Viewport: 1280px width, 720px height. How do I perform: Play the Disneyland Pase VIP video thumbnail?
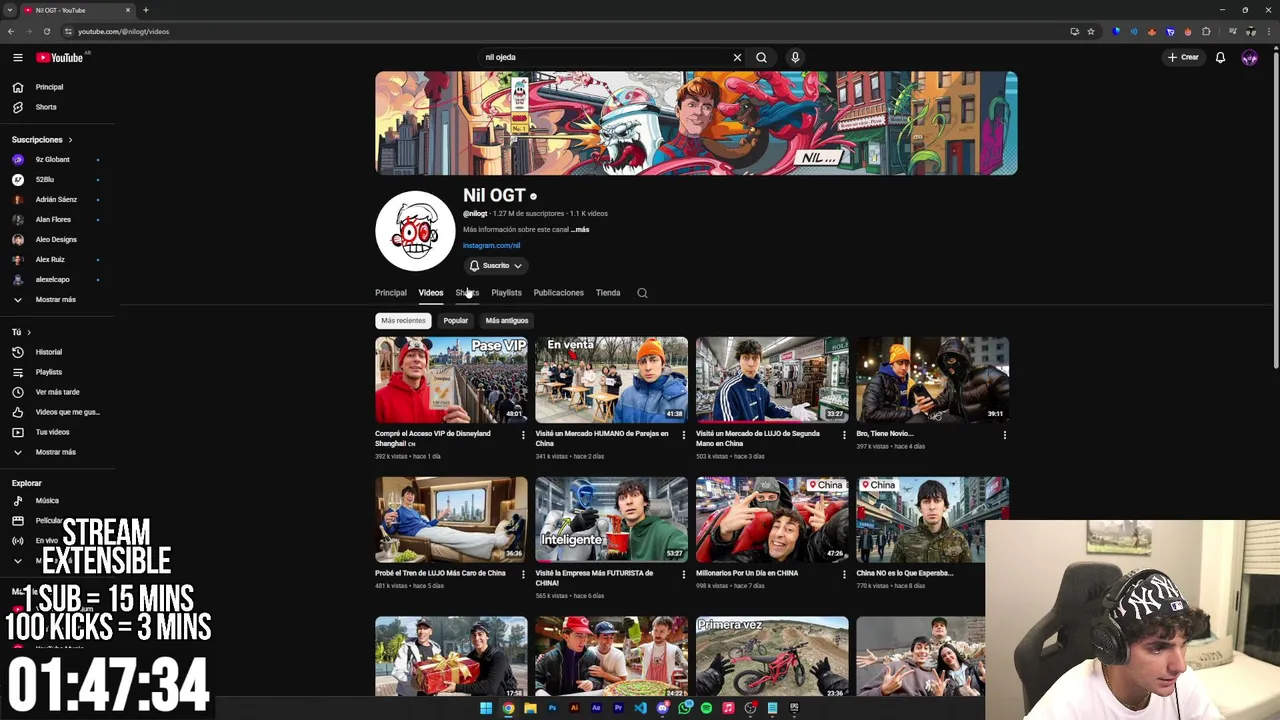coord(451,380)
